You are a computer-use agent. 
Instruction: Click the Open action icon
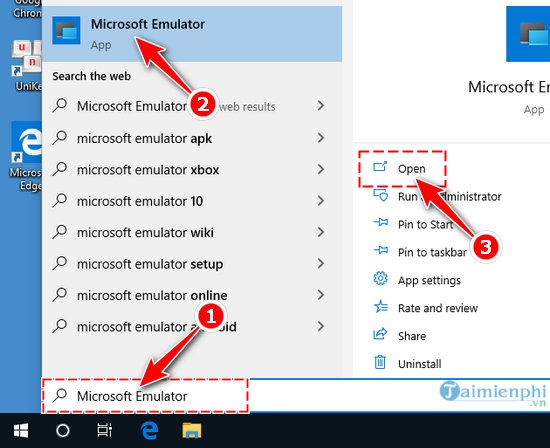click(x=380, y=167)
